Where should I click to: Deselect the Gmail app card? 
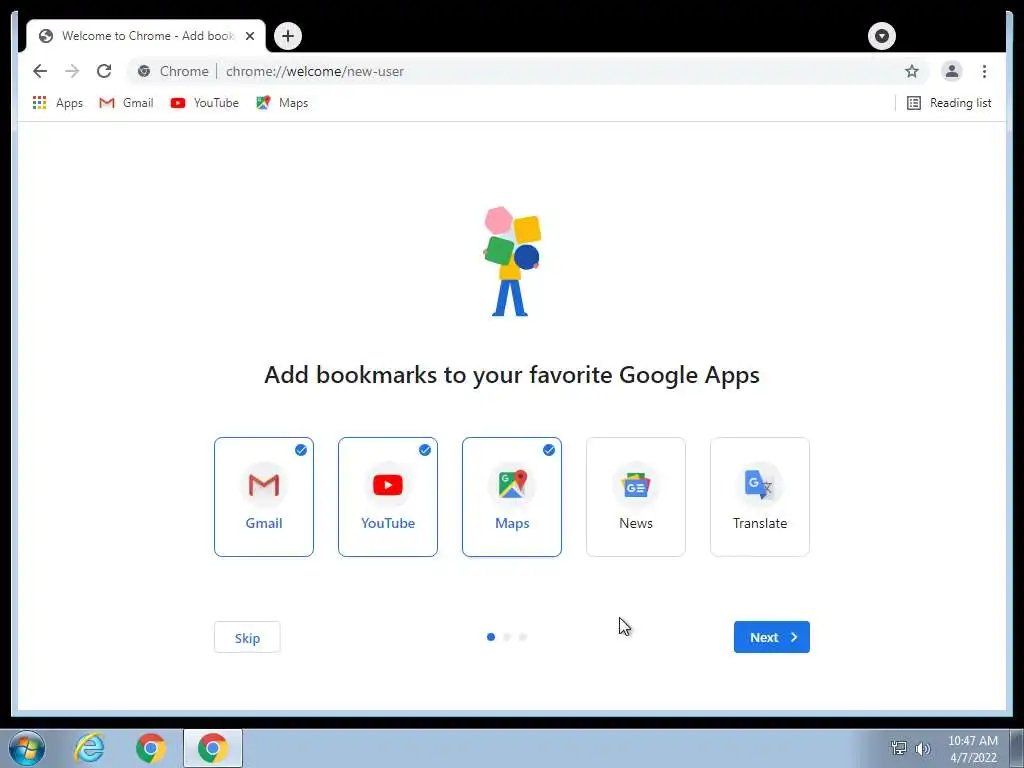click(264, 497)
